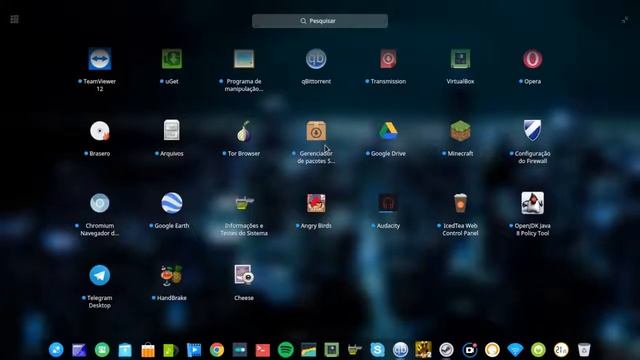Click the green power button in dock

click(x=538, y=350)
